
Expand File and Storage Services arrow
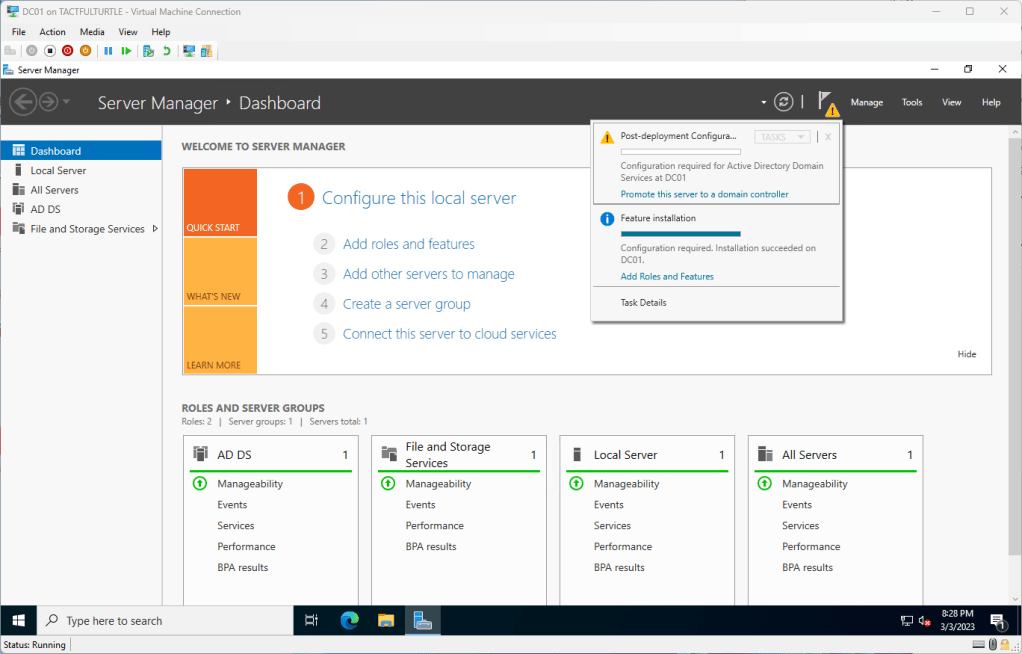point(155,229)
